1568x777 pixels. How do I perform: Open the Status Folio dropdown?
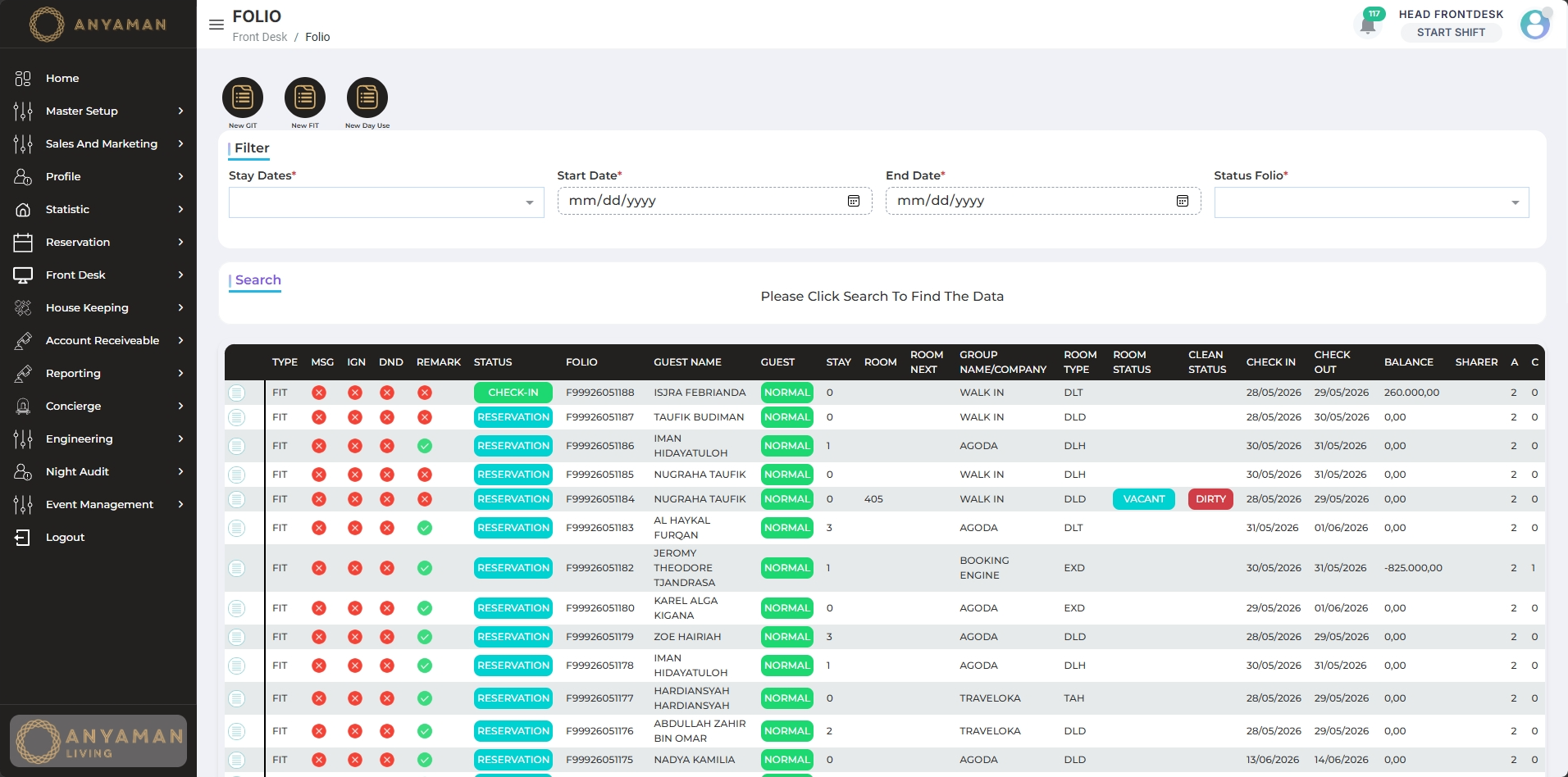(x=1371, y=202)
